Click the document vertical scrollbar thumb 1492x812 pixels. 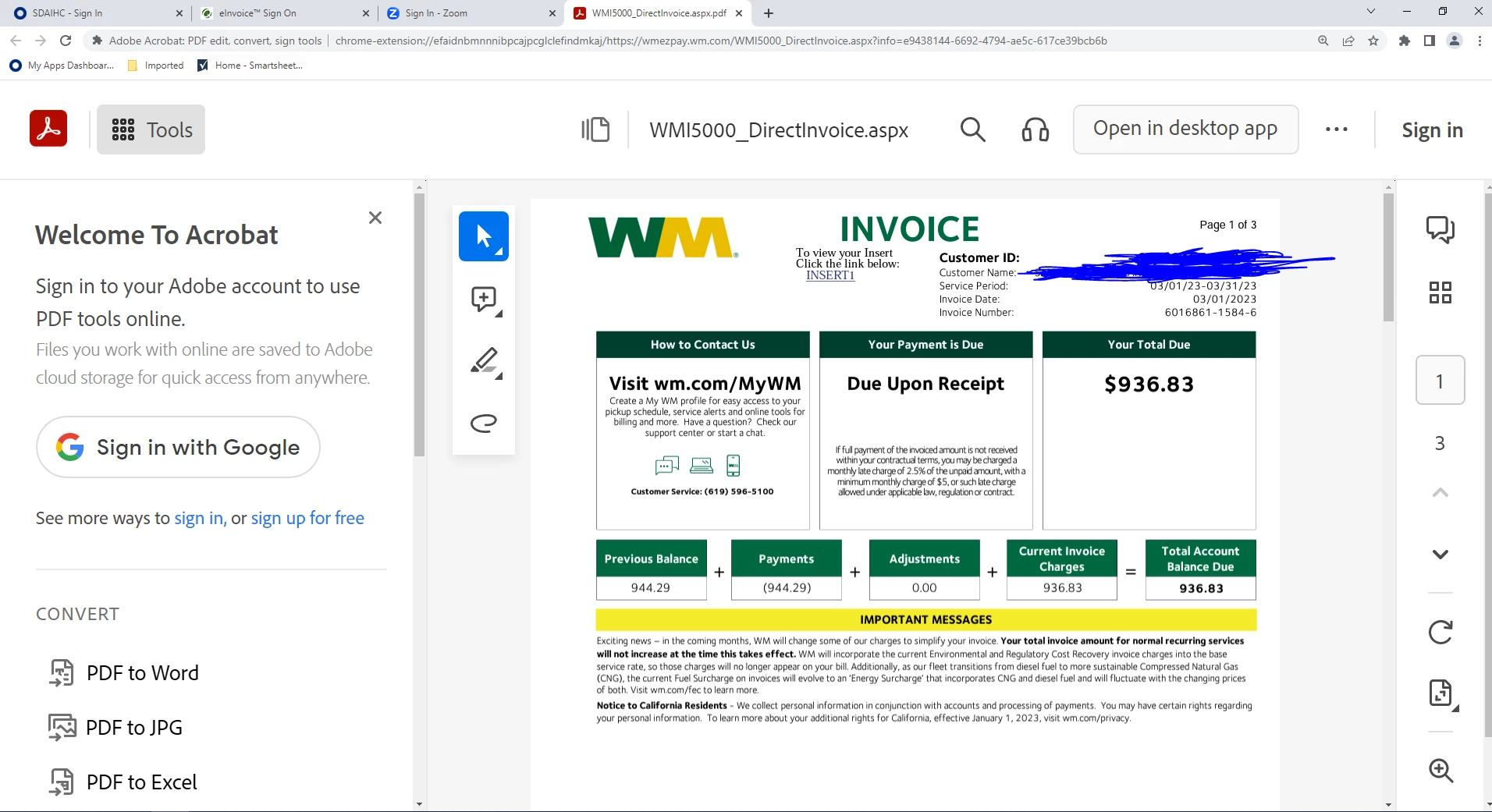point(1388,257)
